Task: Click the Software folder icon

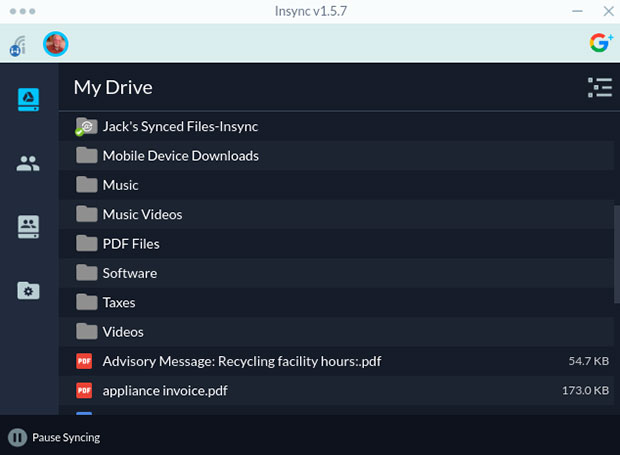Action: click(87, 273)
